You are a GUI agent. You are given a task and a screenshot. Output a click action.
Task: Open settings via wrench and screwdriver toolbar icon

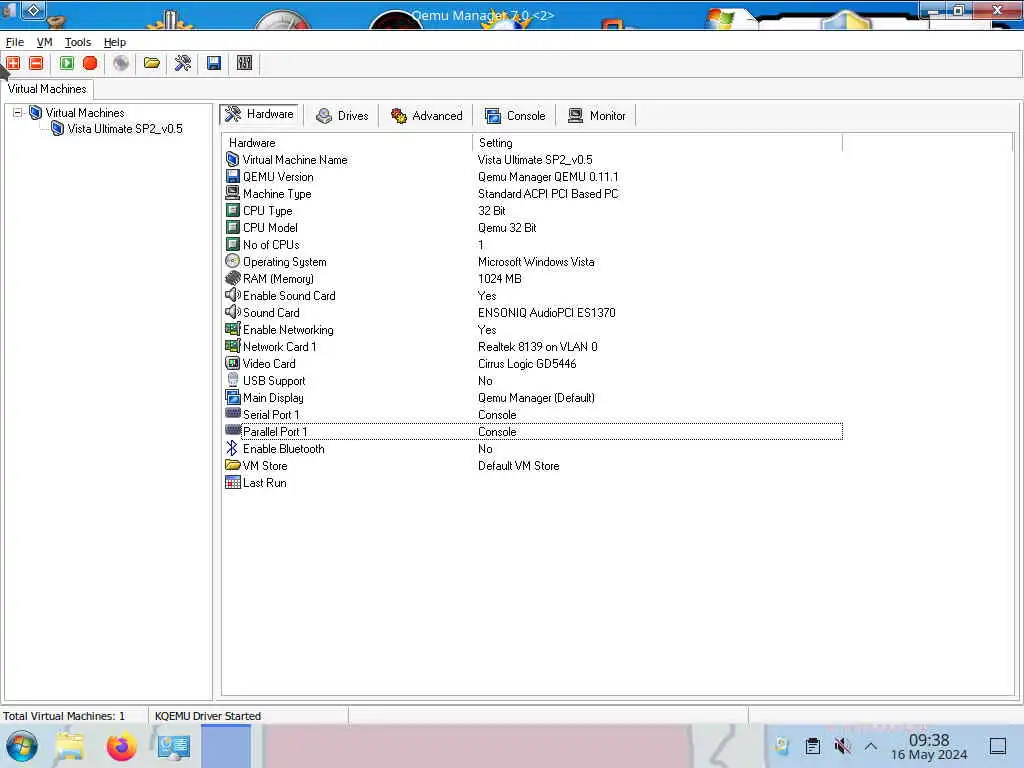pyautogui.click(x=183, y=63)
